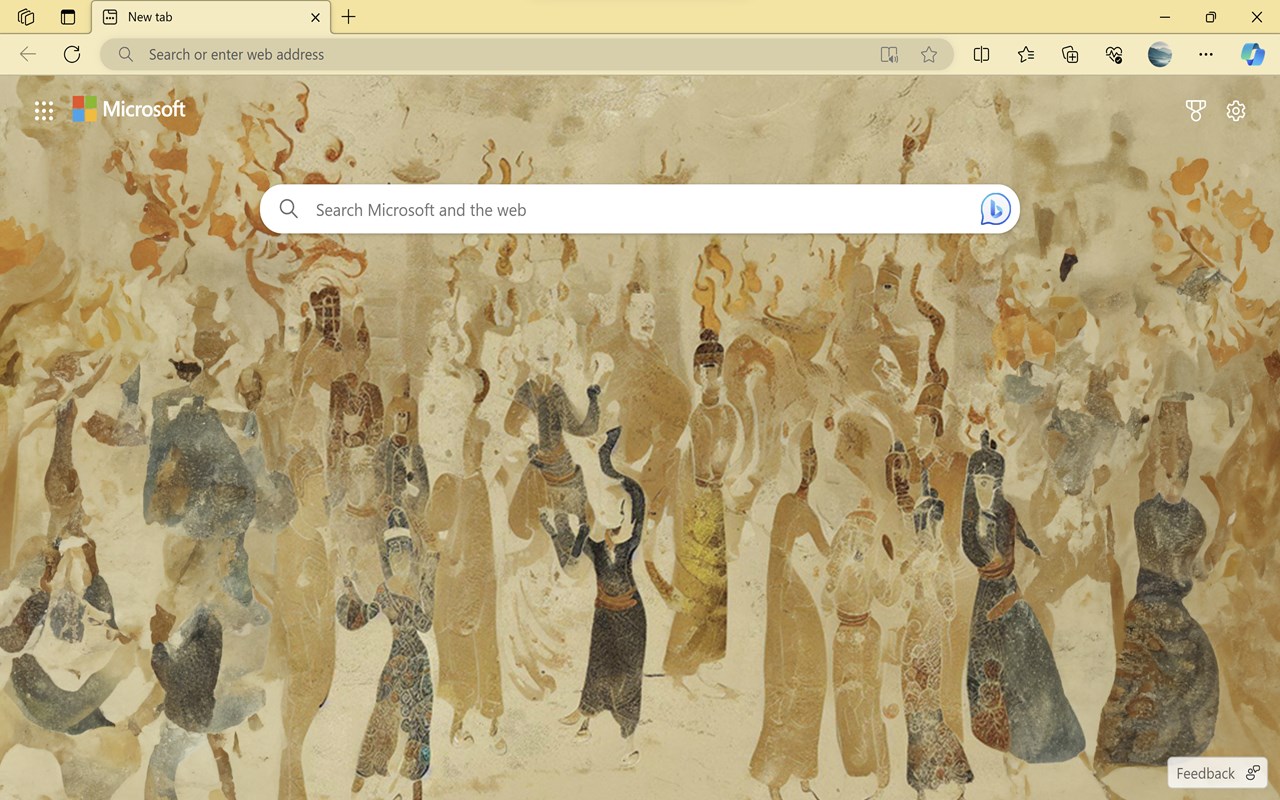1280x800 pixels.
Task: Open Immersive Reader icon in address bar
Action: click(889, 55)
